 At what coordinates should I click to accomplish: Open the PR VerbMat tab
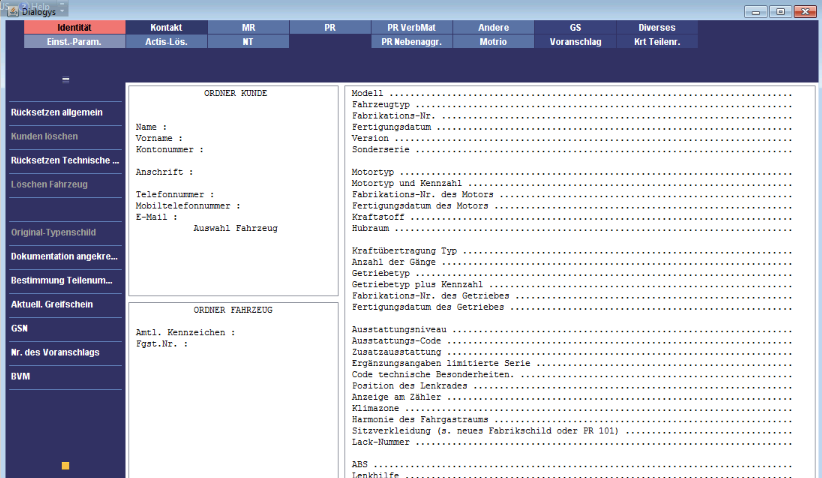tap(411, 28)
